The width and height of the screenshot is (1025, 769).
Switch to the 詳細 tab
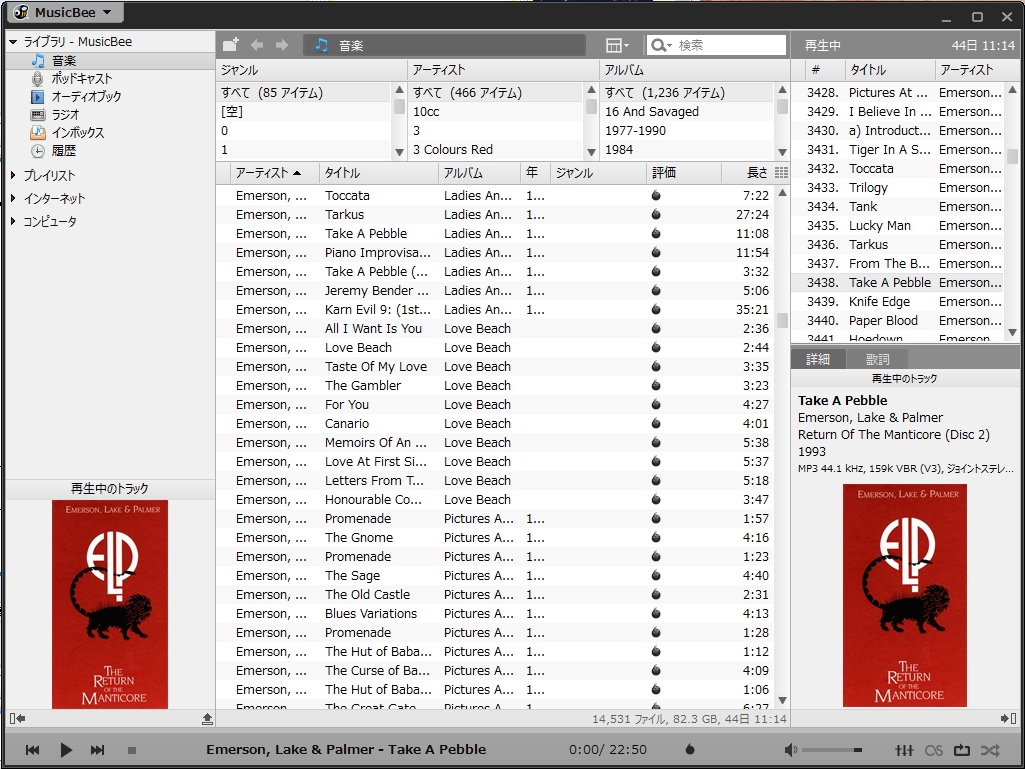click(818, 359)
